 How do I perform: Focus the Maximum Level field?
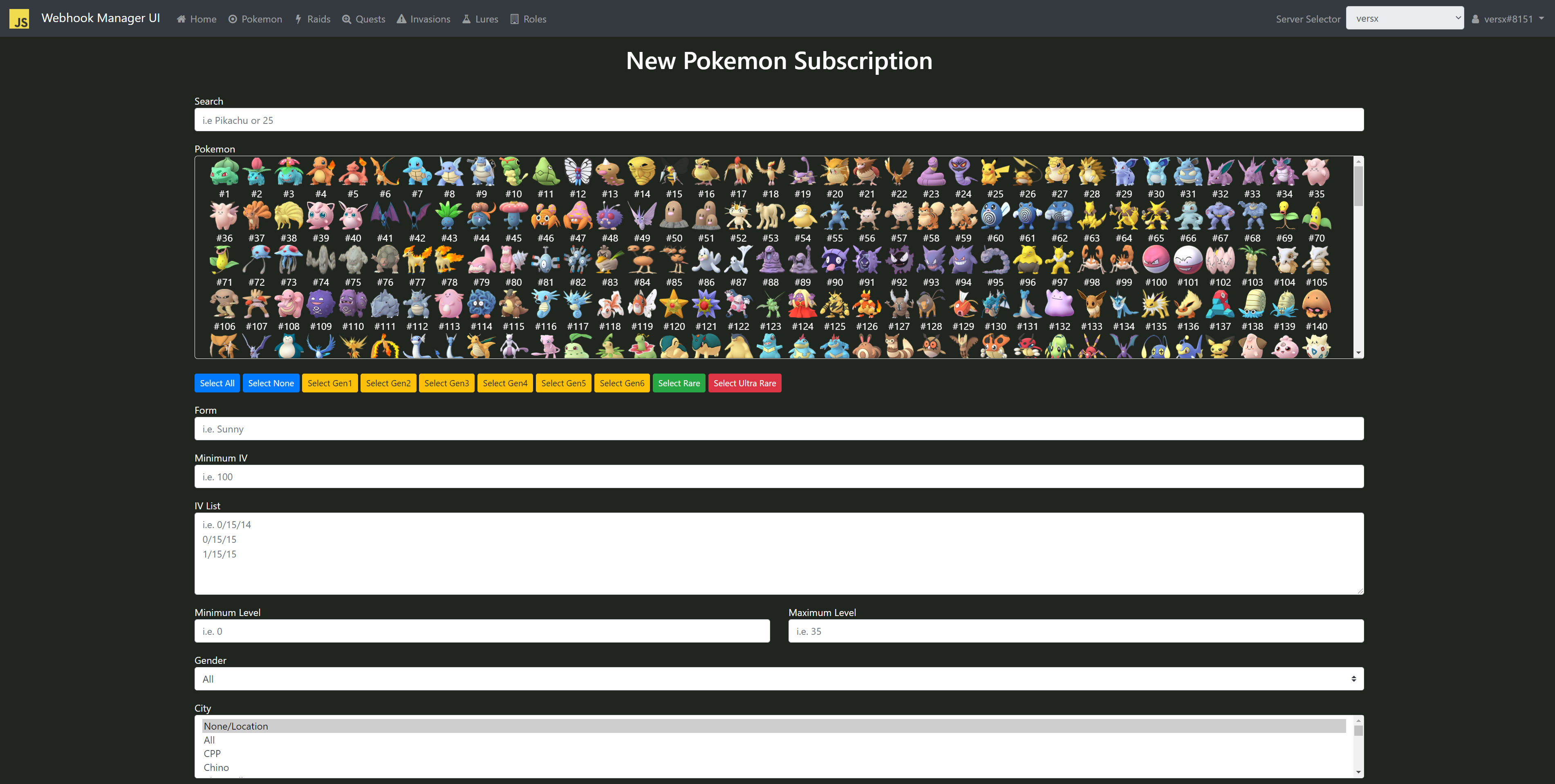(1076, 631)
